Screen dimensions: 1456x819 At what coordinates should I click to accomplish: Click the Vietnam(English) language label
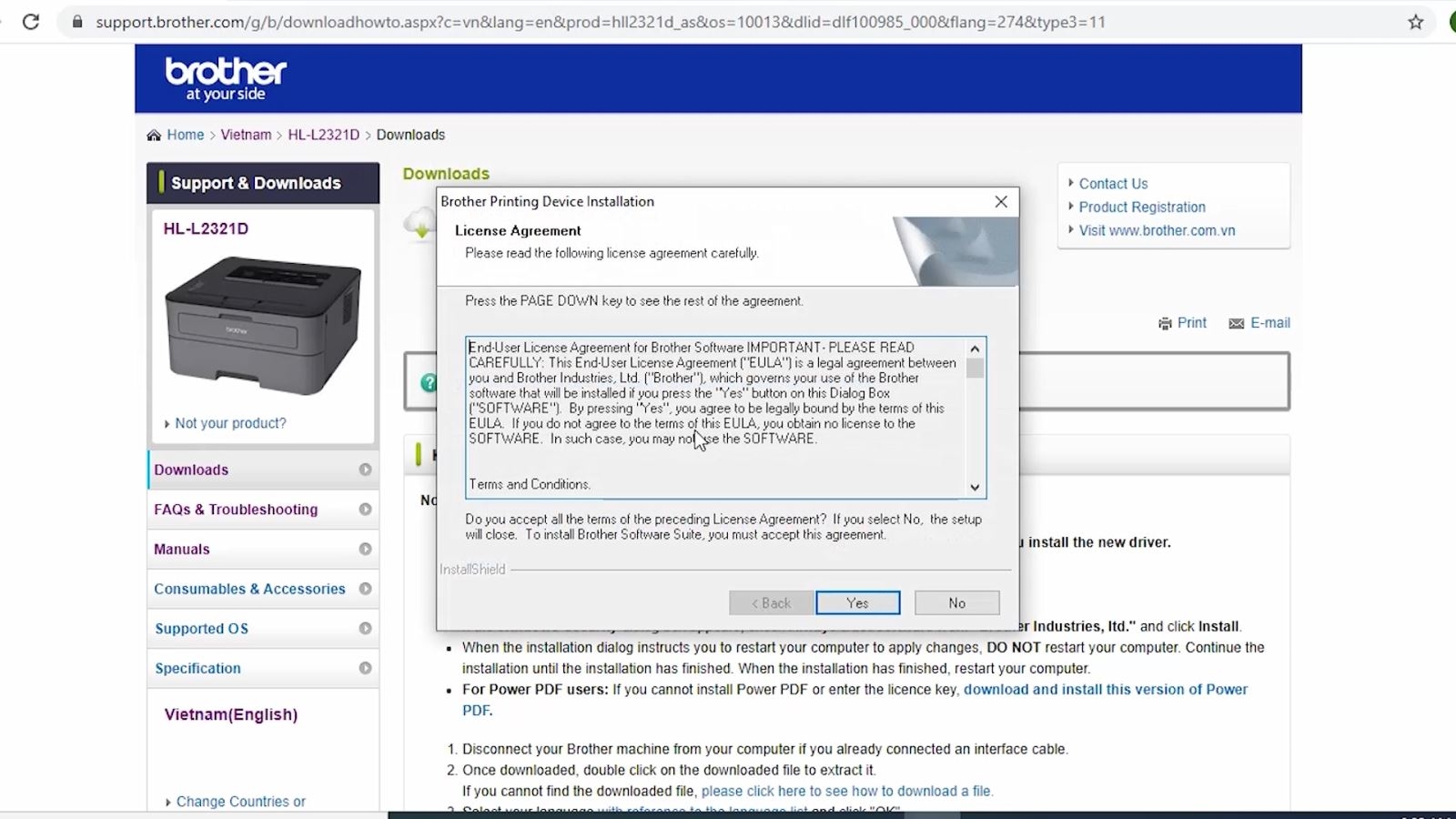[x=231, y=714]
